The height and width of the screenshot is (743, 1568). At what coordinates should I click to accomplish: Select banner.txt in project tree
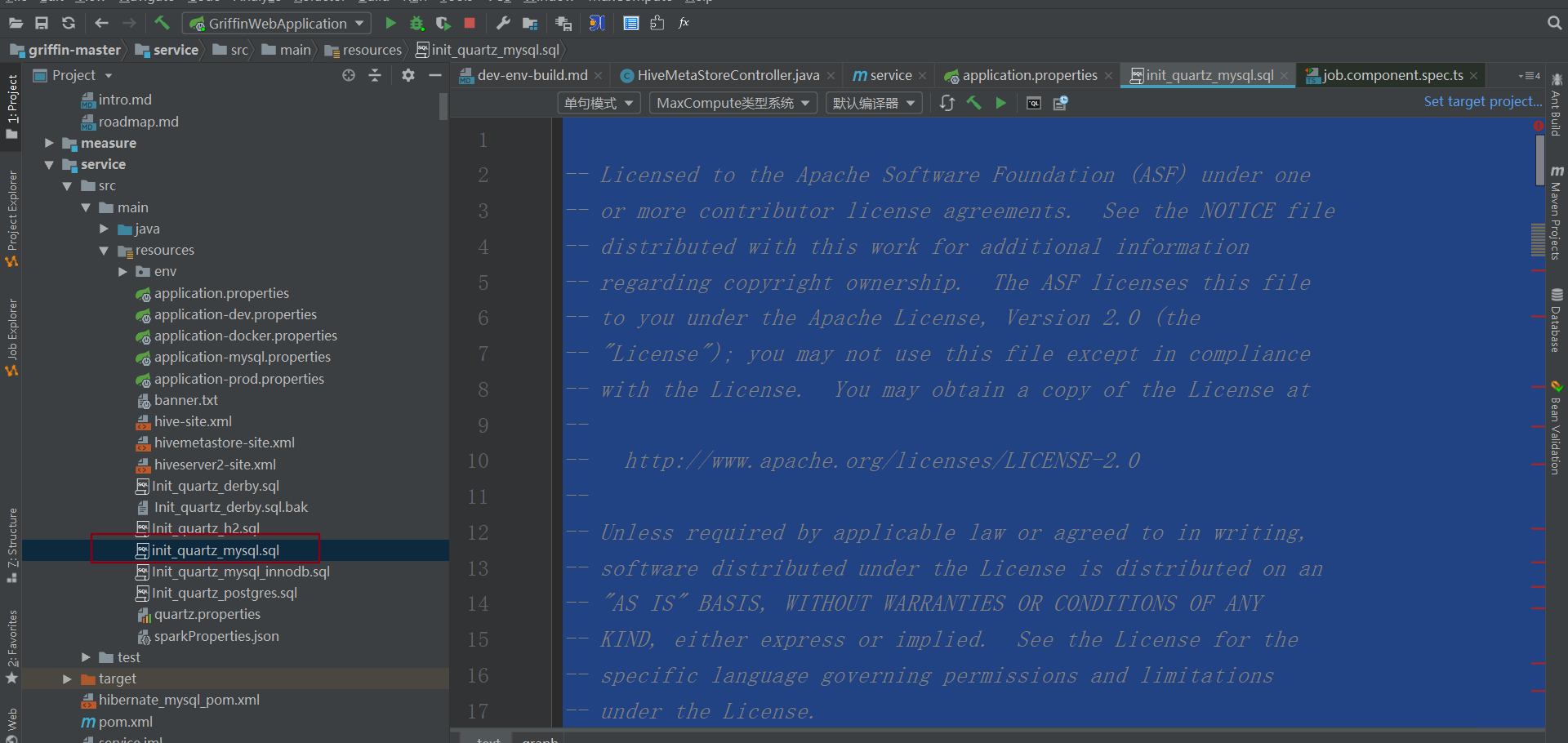pos(186,400)
